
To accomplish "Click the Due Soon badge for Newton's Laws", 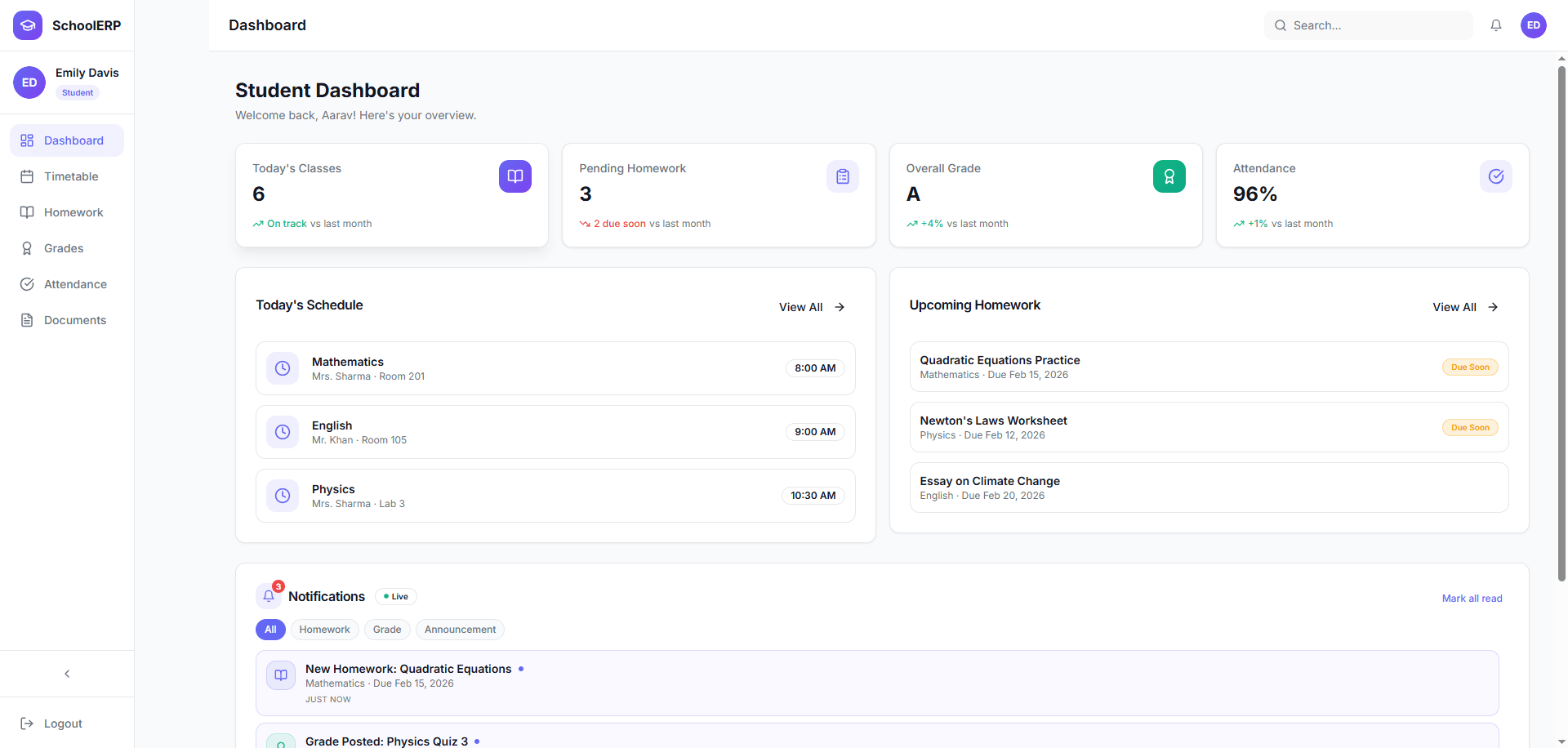I will (1470, 428).
